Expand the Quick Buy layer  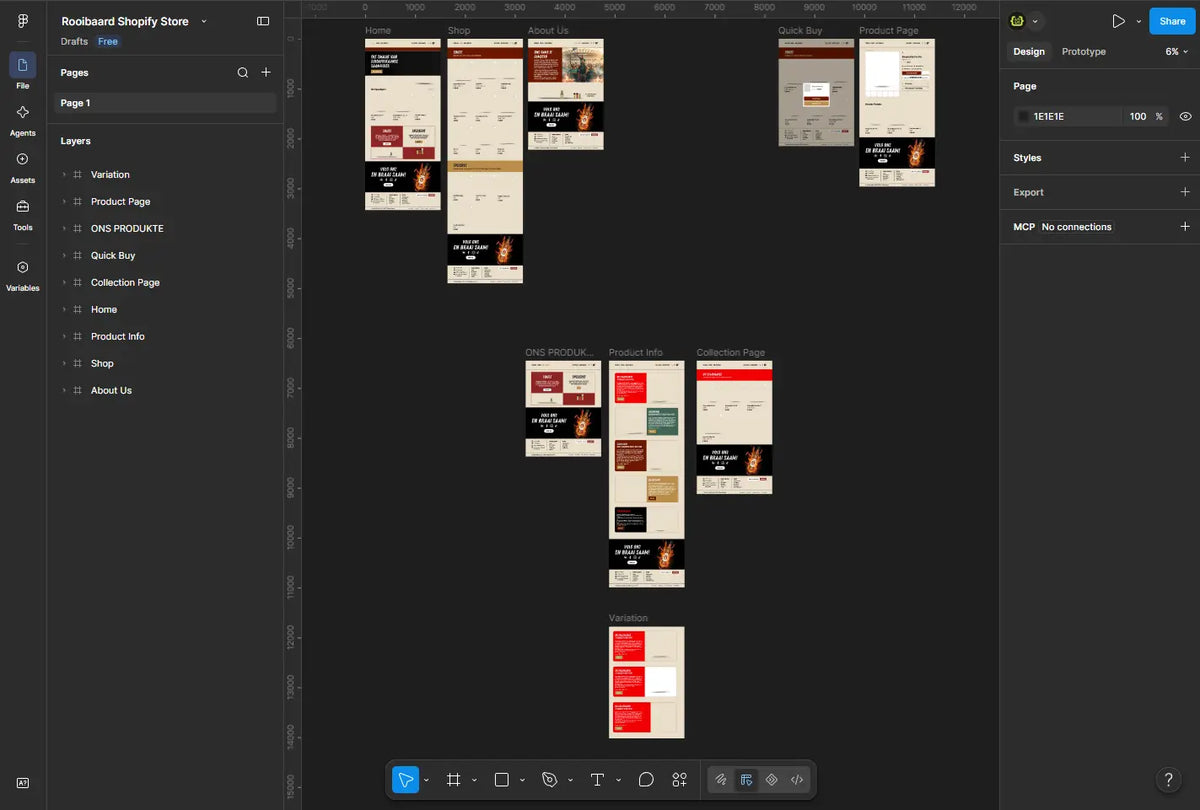(64, 255)
